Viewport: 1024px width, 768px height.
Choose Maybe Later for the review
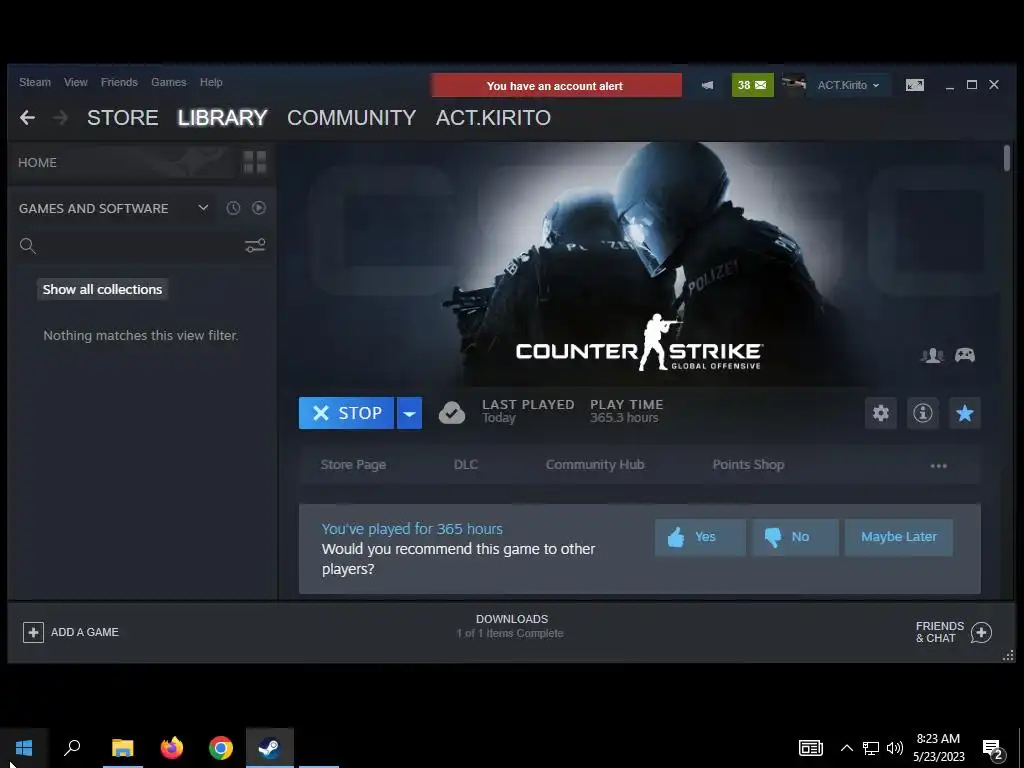click(899, 537)
